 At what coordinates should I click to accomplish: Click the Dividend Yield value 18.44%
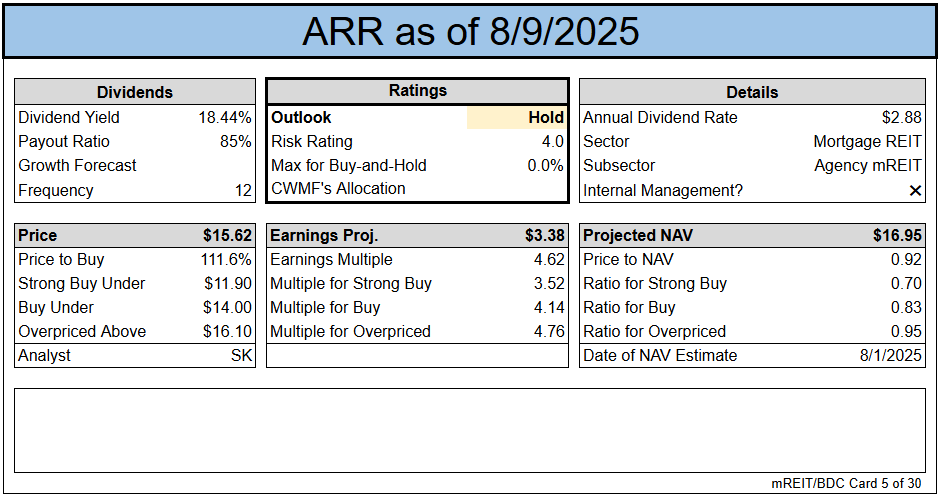point(225,117)
